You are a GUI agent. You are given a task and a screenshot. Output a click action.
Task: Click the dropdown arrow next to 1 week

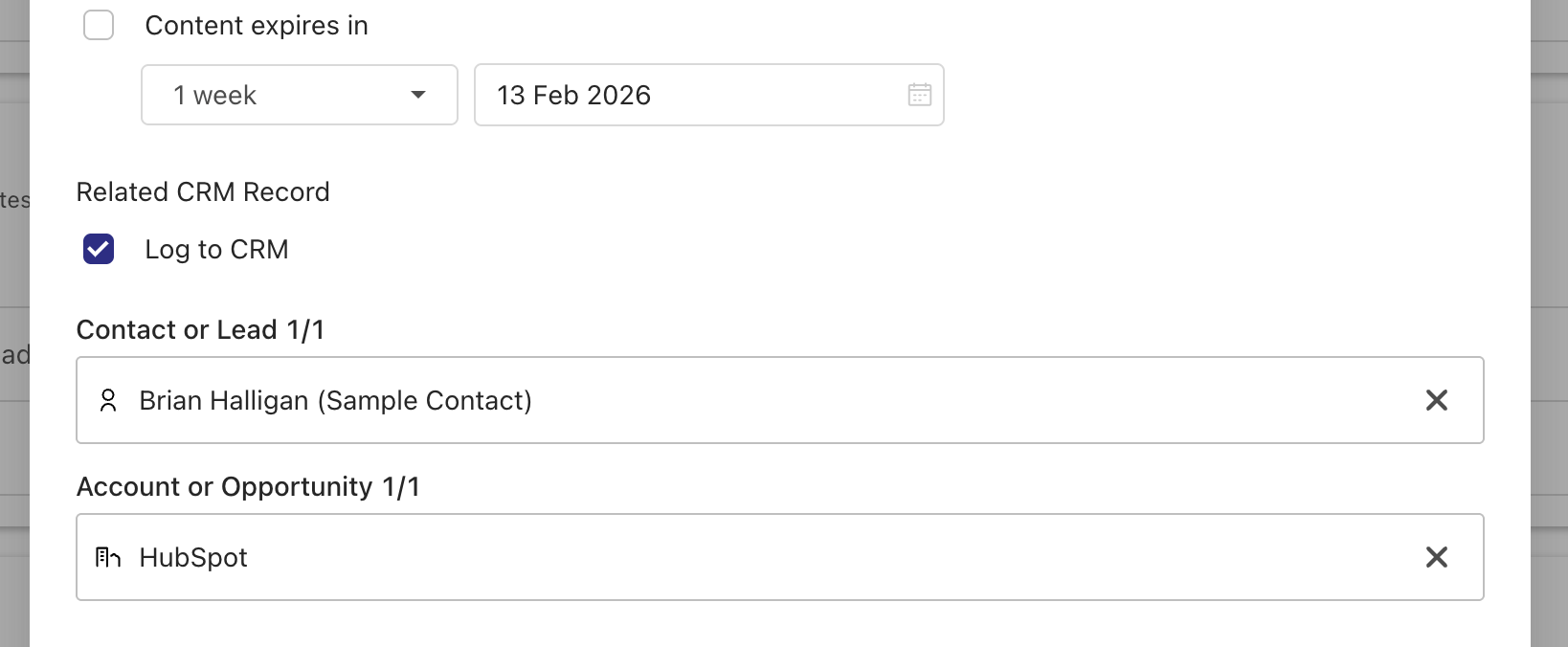pos(418,95)
